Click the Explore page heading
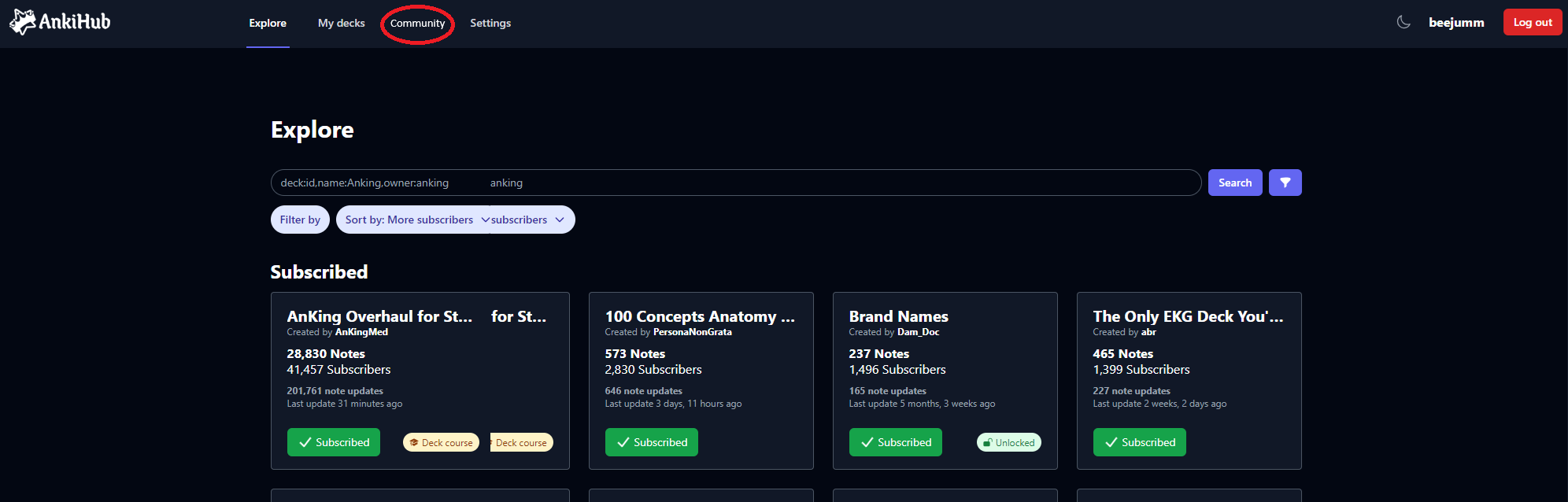Screen dimensions: 1568x502 tap(312, 130)
